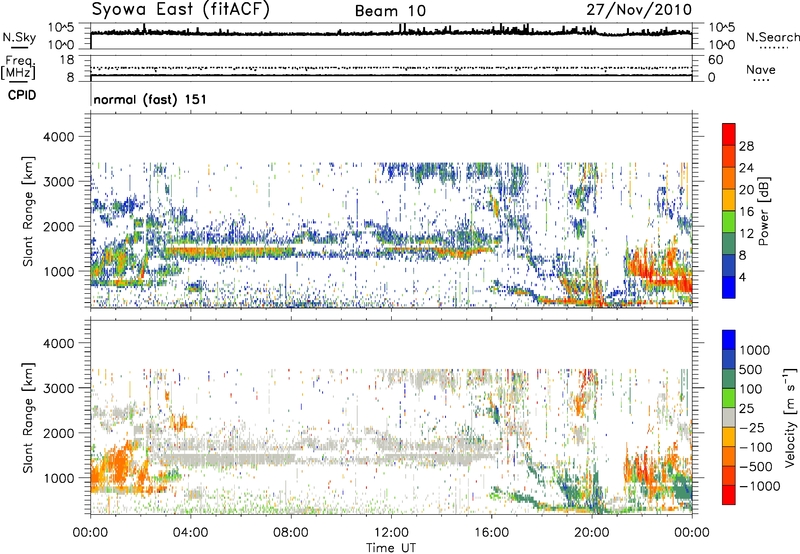The image size is (800, 554).
Task: Click the 'N.Search' legend label
Action: (772, 37)
